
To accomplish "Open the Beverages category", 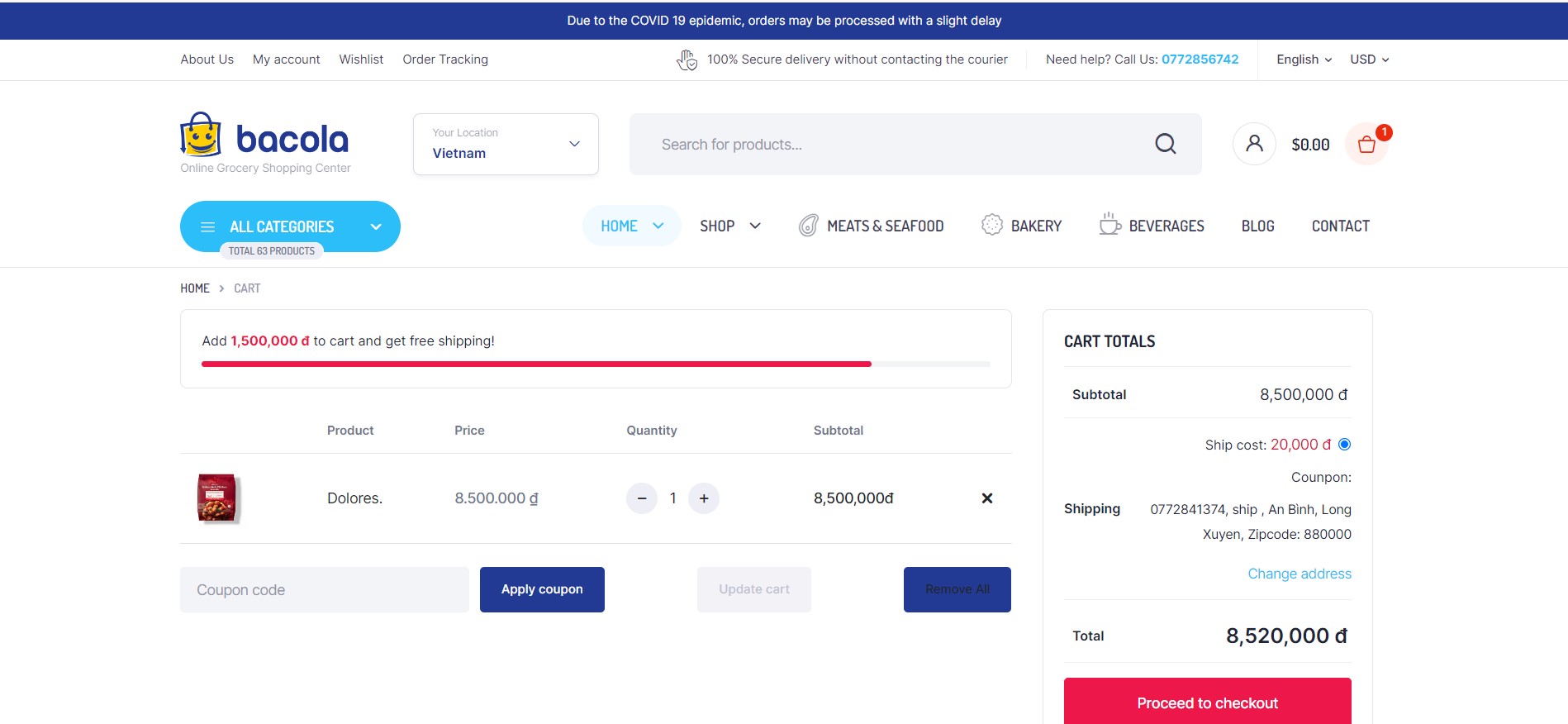I will pyautogui.click(x=1152, y=226).
